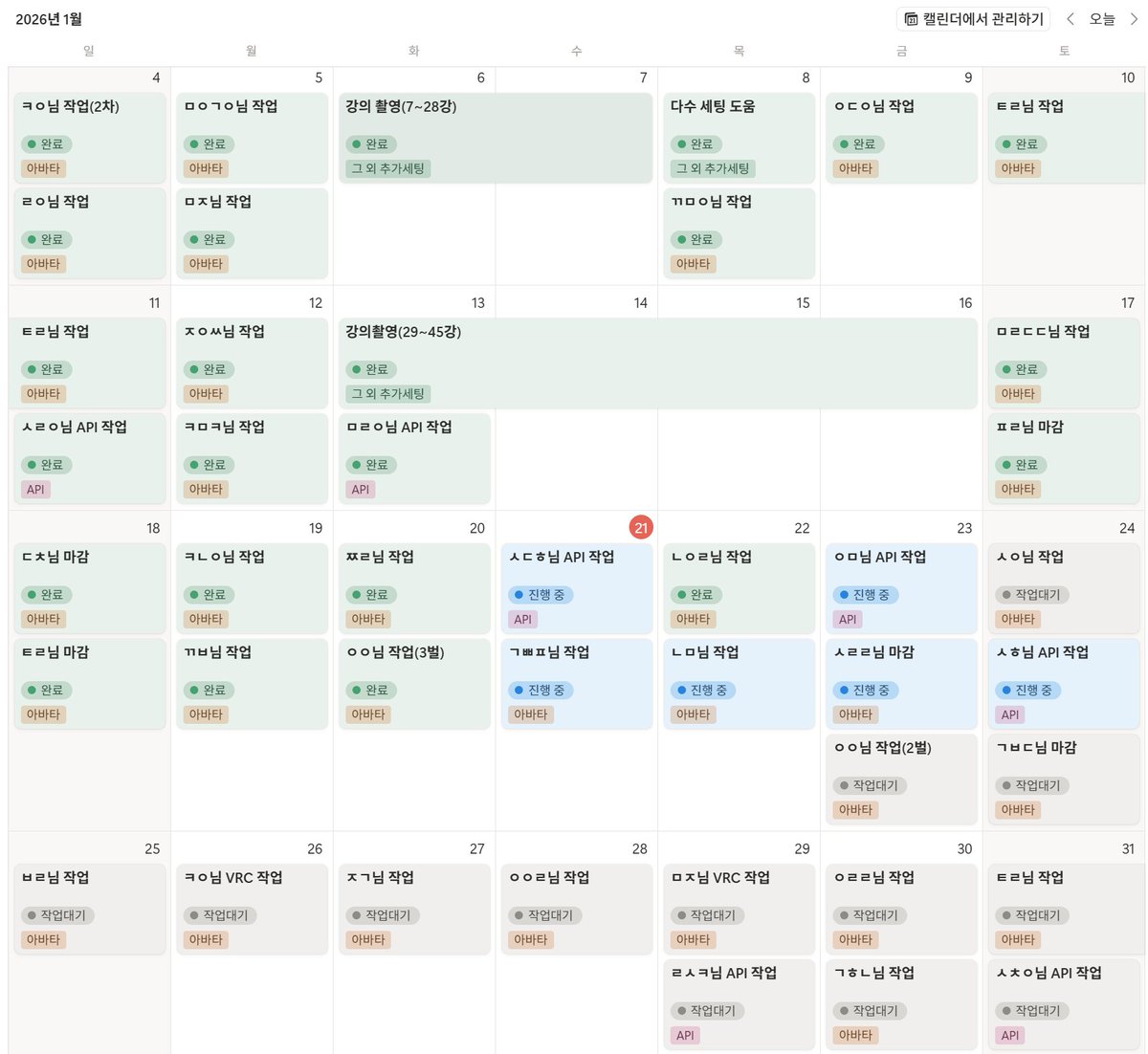The height and width of the screenshot is (1054, 1148).
Task: Open the ㅅㅊㅇ님 API 작업 card
Action: click(x=1064, y=1004)
